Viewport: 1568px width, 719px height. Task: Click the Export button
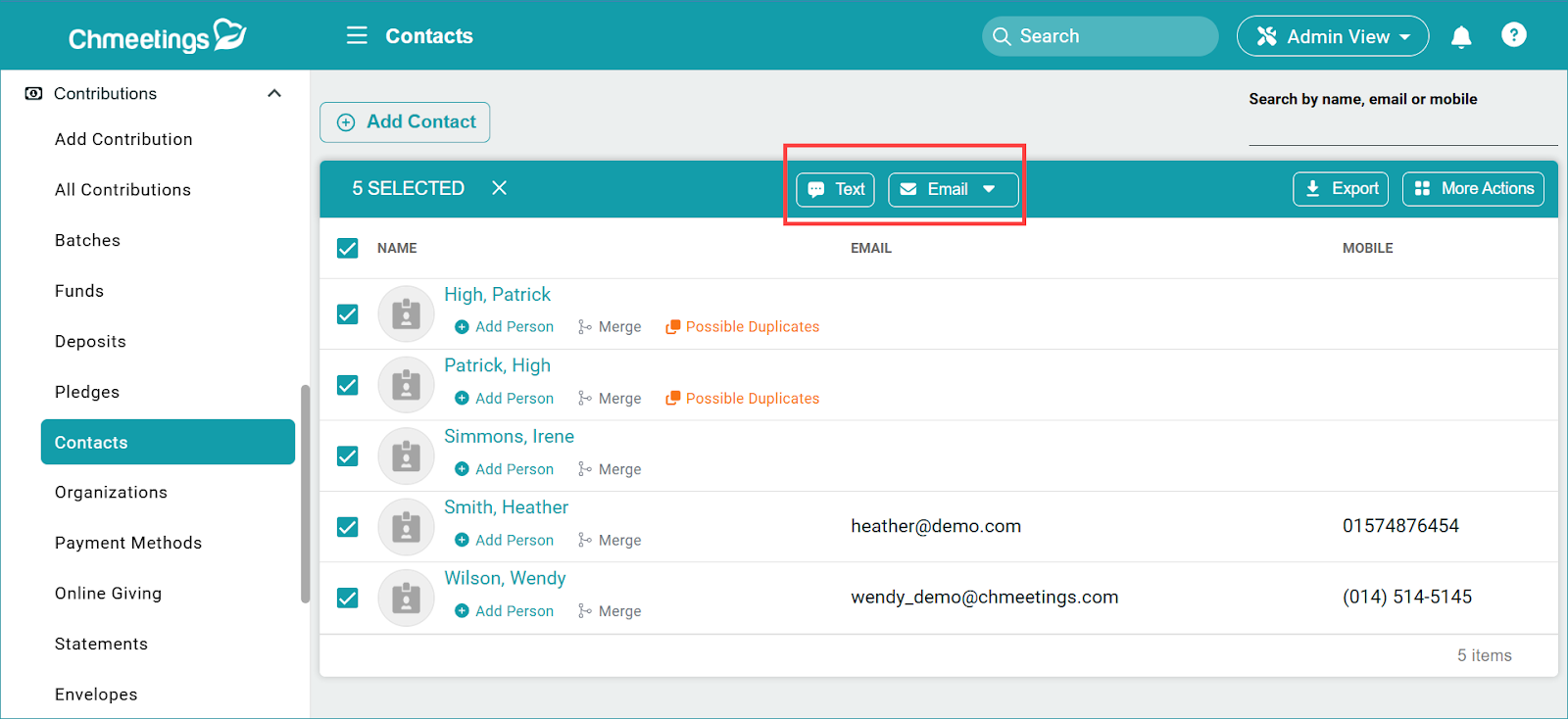[1340, 189]
